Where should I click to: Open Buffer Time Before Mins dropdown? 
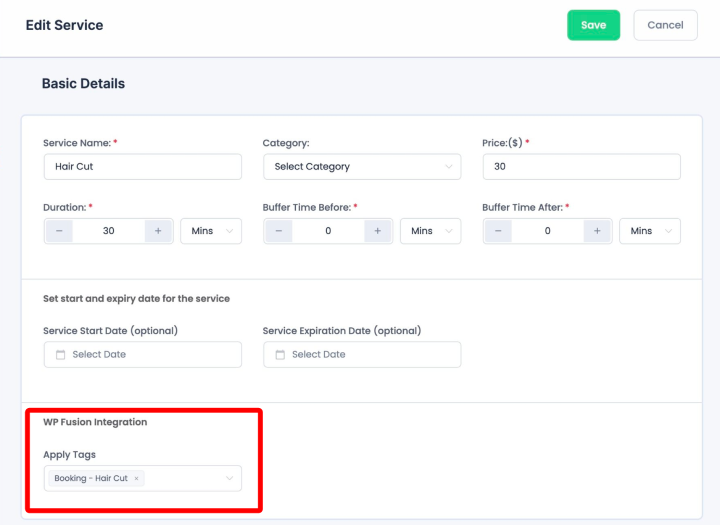(430, 231)
